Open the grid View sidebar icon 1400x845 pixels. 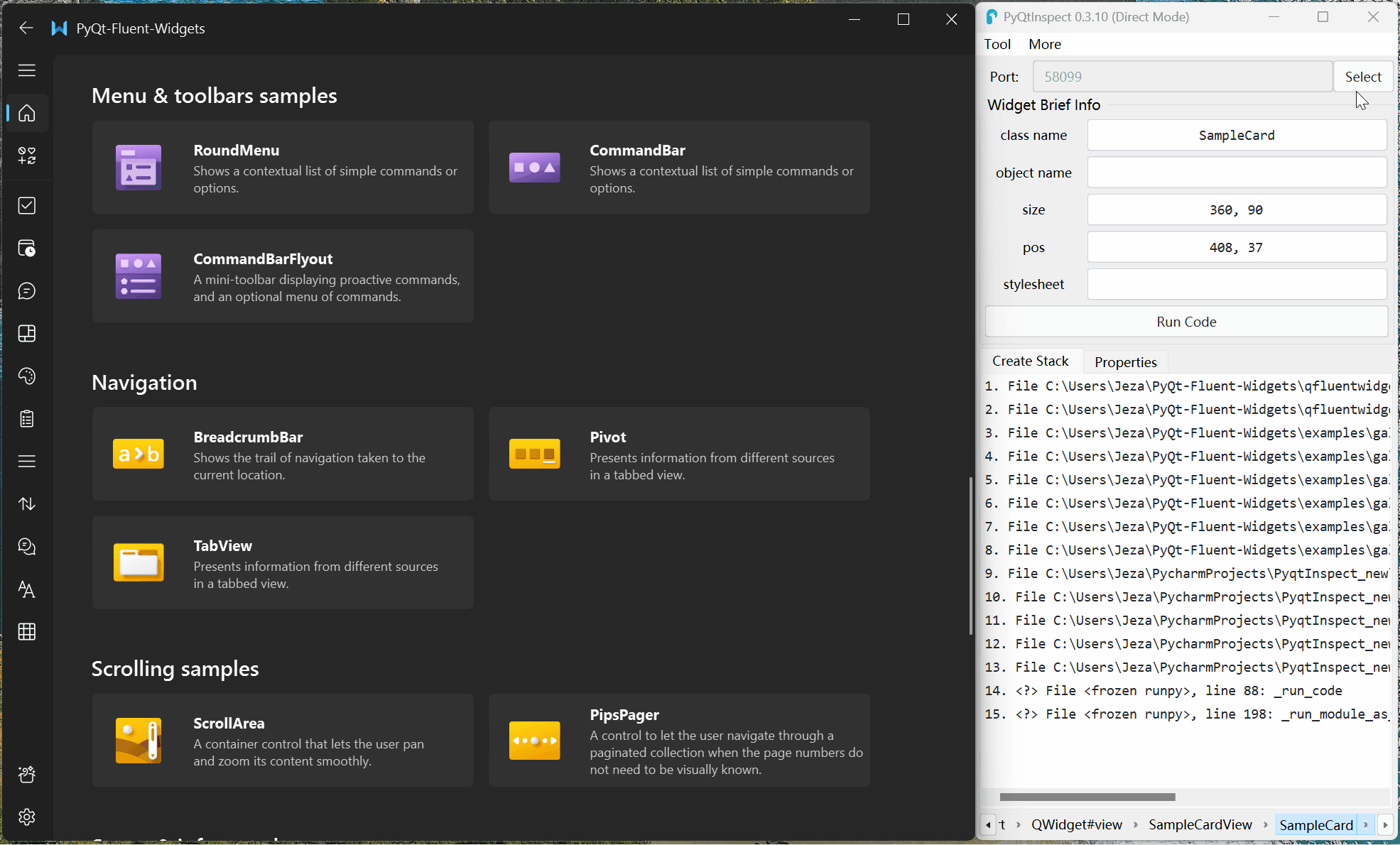[27, 632]
